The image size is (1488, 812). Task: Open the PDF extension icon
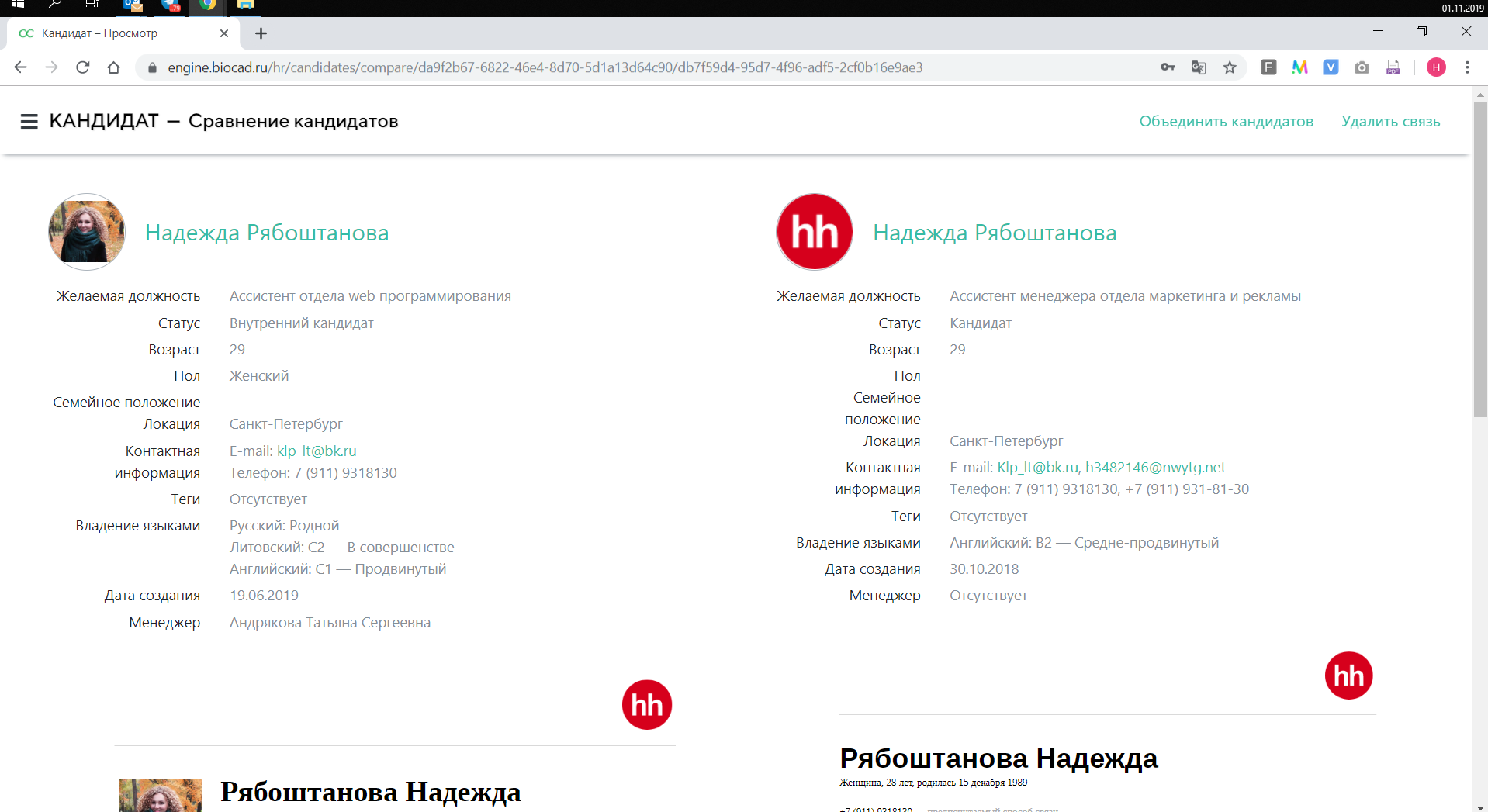[1393, 67]
